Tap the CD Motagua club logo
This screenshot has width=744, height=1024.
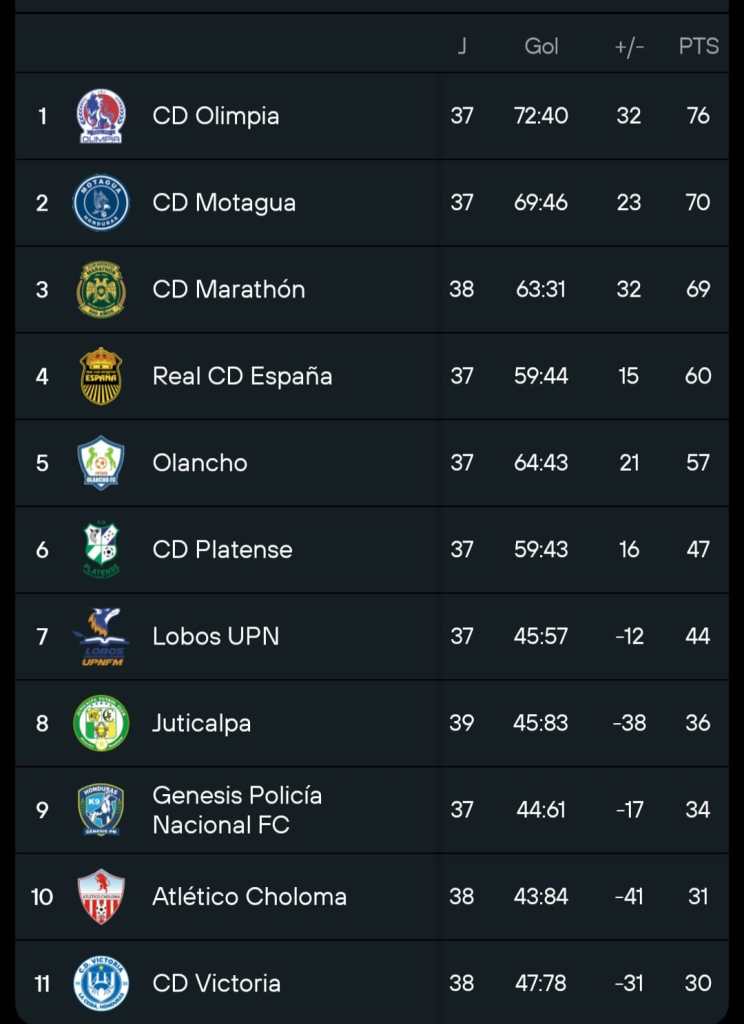(101, 203)
